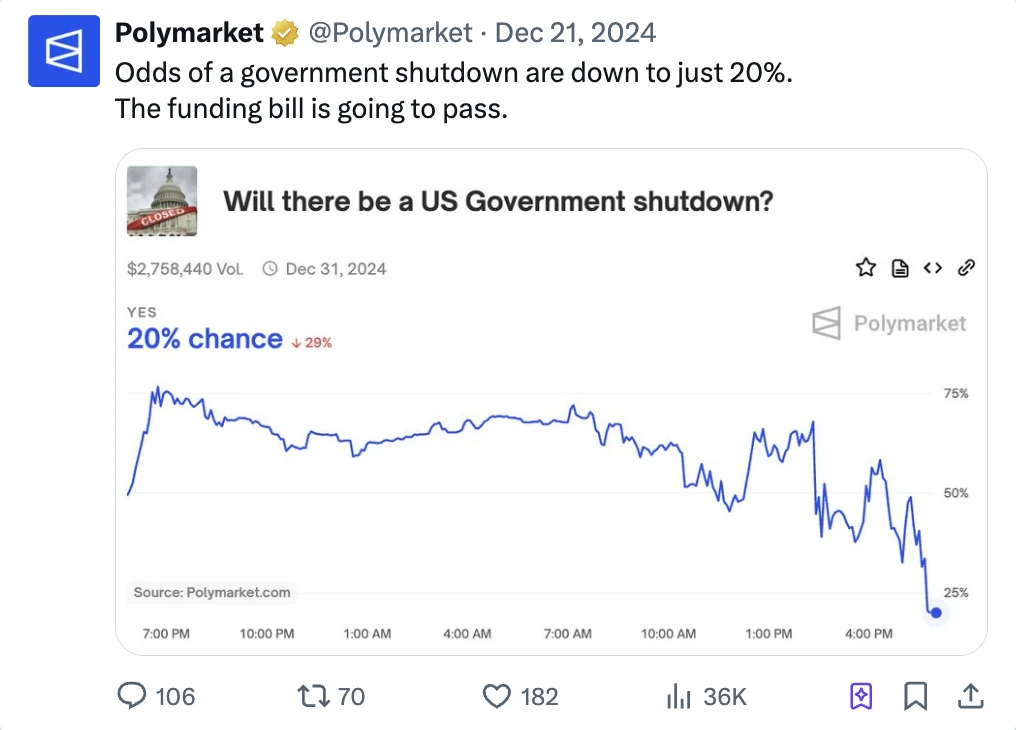Viewport: 1016px width, 730px height.
Task: Like the tweet with the heart icon
Action: (x=497, y=696)
